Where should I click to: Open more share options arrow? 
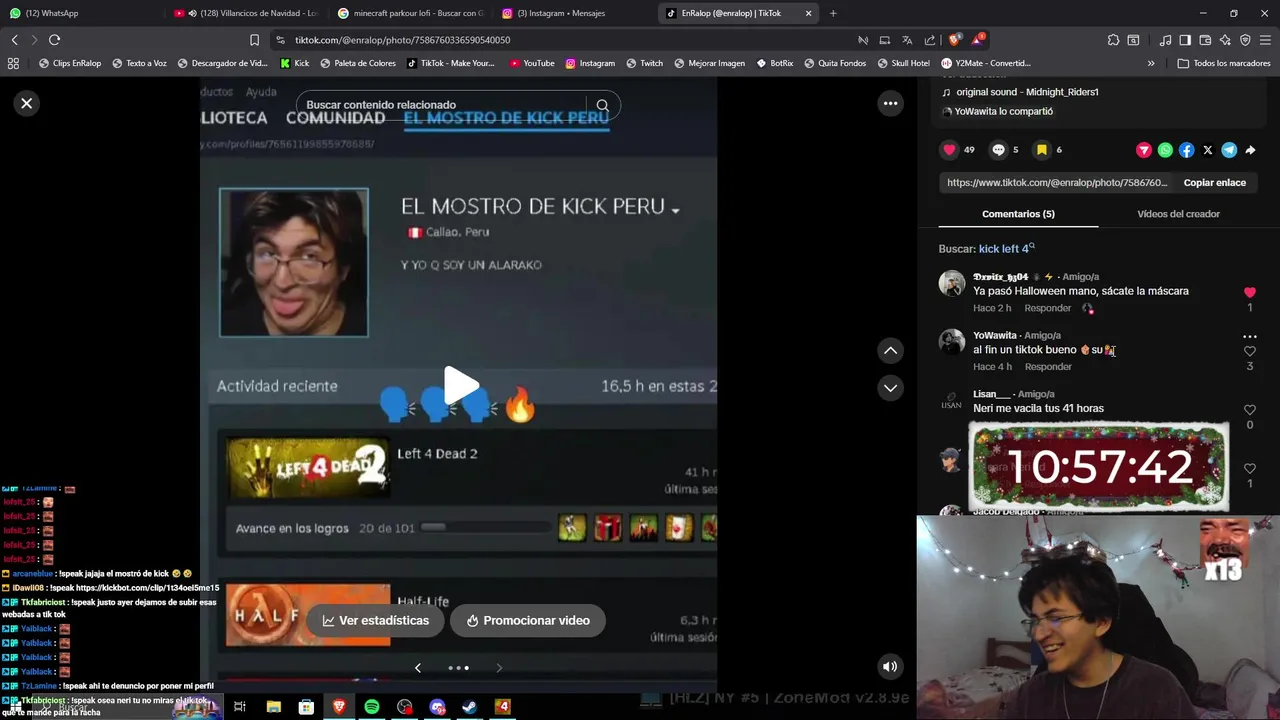(1250, 150)
